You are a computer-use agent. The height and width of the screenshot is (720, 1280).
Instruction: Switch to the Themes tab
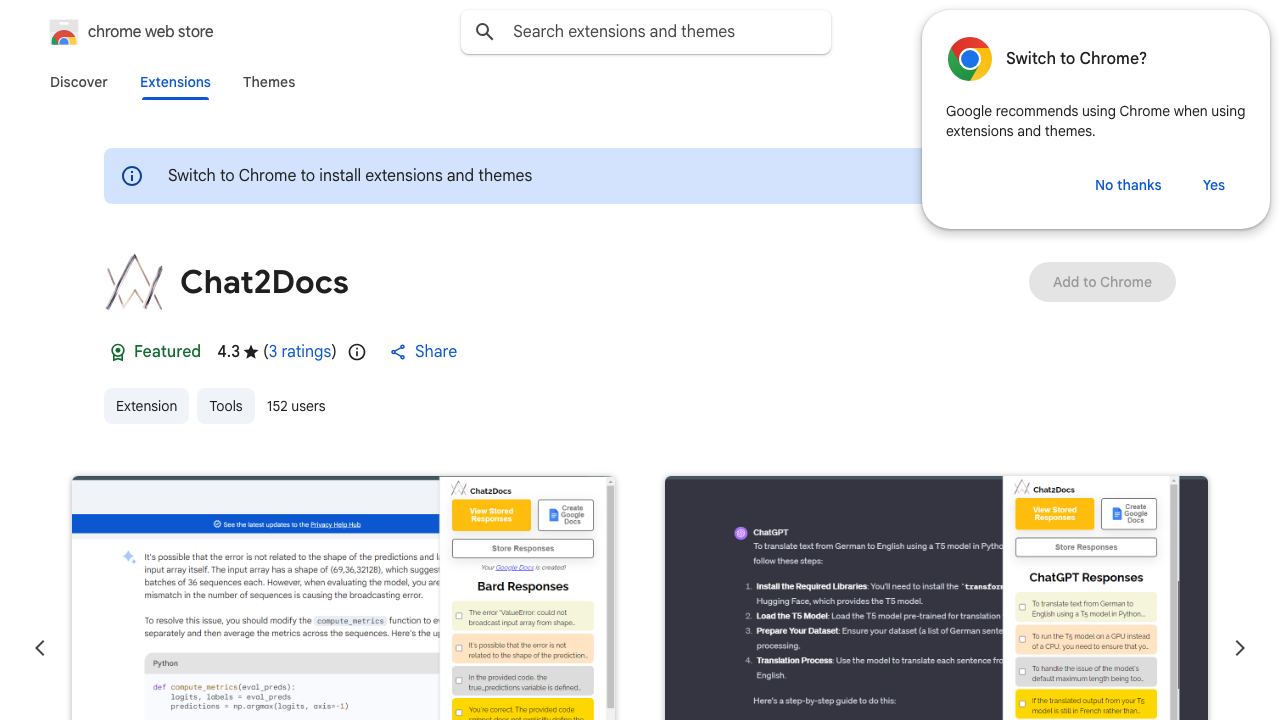click(269, 82)
